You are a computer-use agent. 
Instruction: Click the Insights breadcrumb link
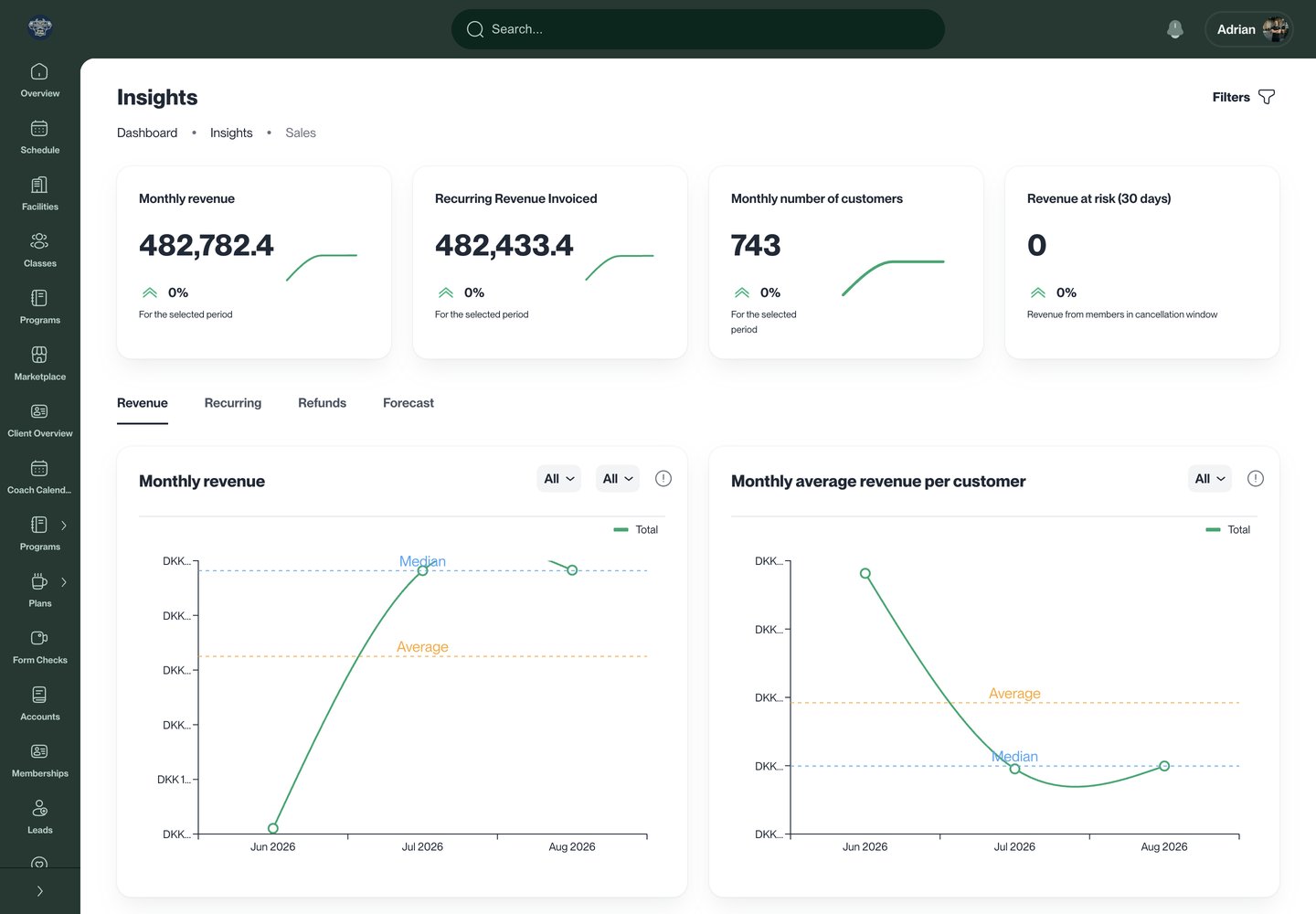[231, 133]
